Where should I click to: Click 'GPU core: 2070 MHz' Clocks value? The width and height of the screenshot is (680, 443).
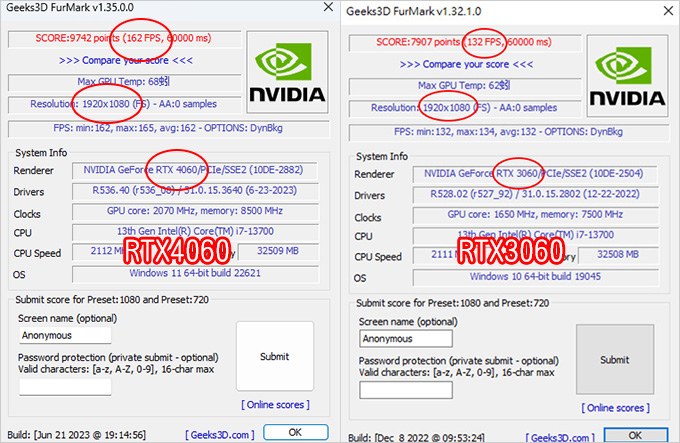point(194,211)
